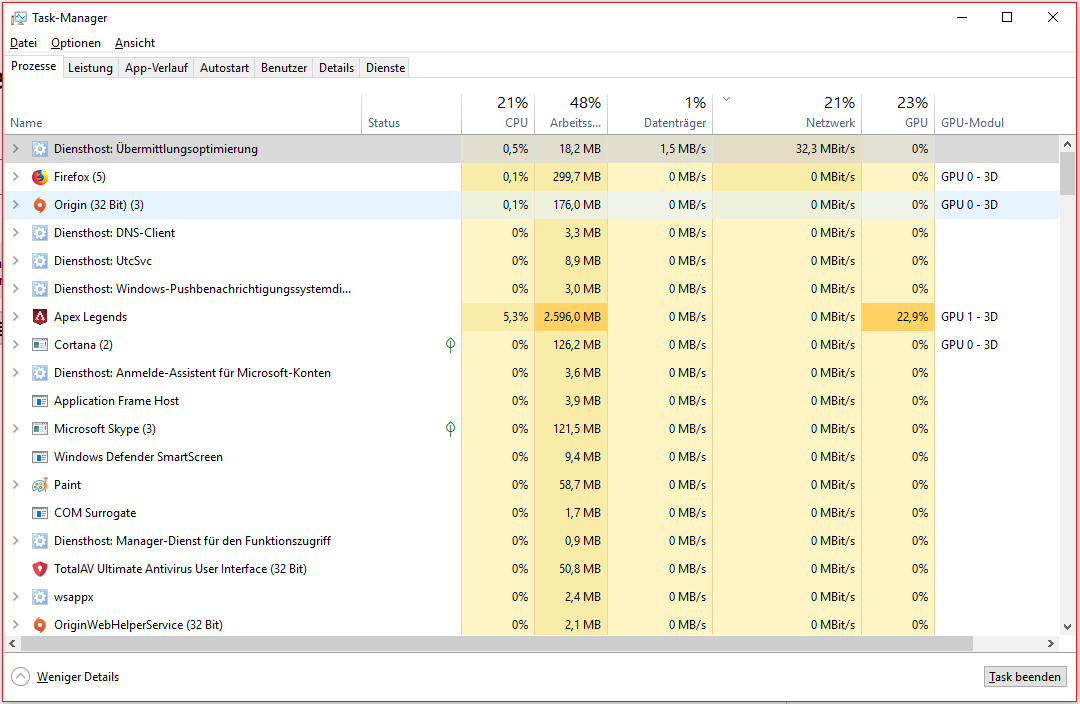The width and height of the screenshot is (1080, 704).
Task: Click the Cortana process icon
Action: pyautogui.click(x=40, y=345)
